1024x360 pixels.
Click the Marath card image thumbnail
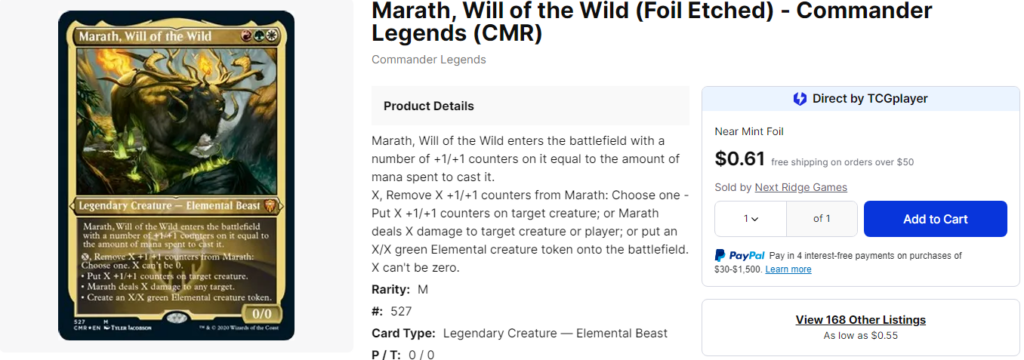(x=176, y=175)
